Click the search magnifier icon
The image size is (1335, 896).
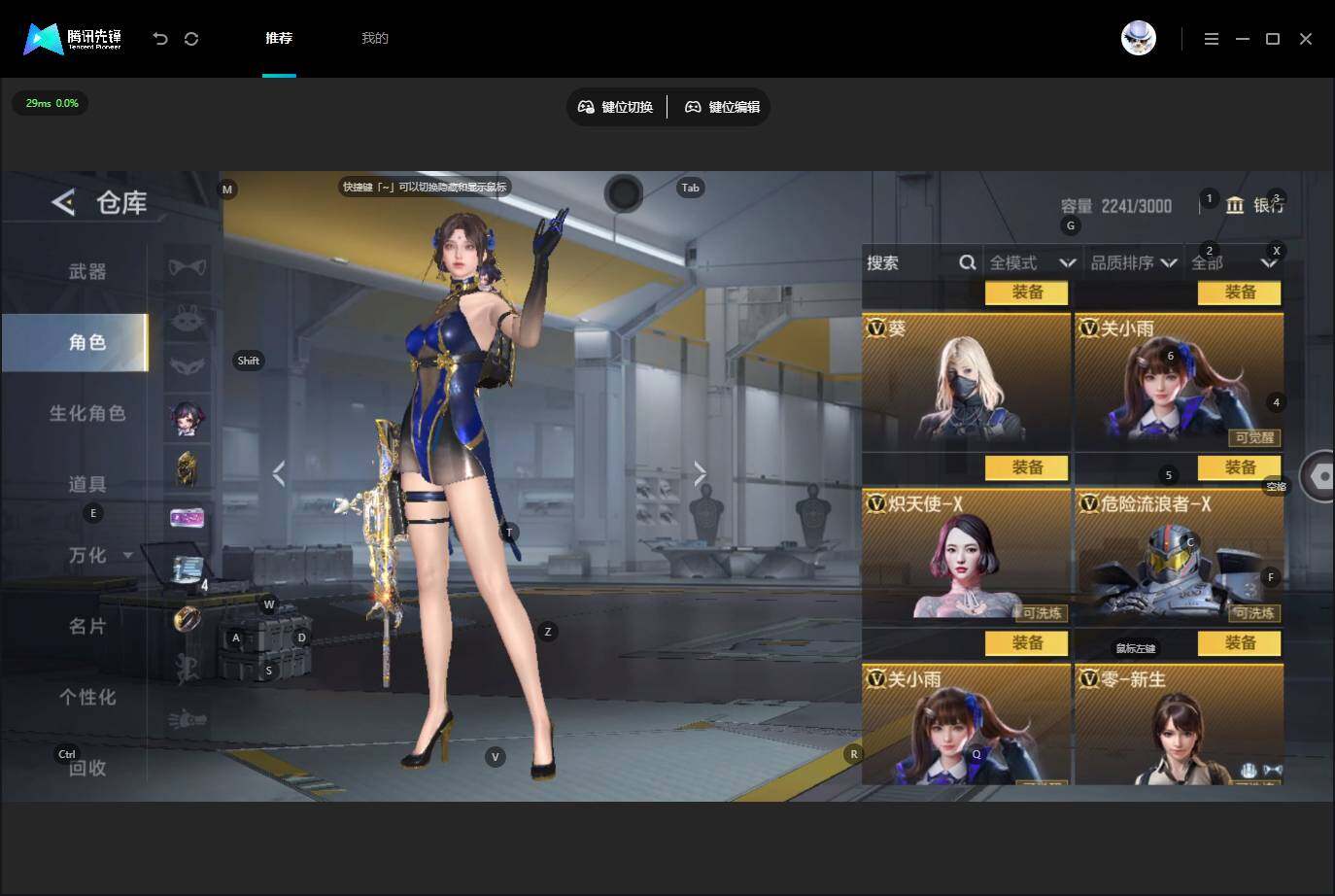(967, 262)
